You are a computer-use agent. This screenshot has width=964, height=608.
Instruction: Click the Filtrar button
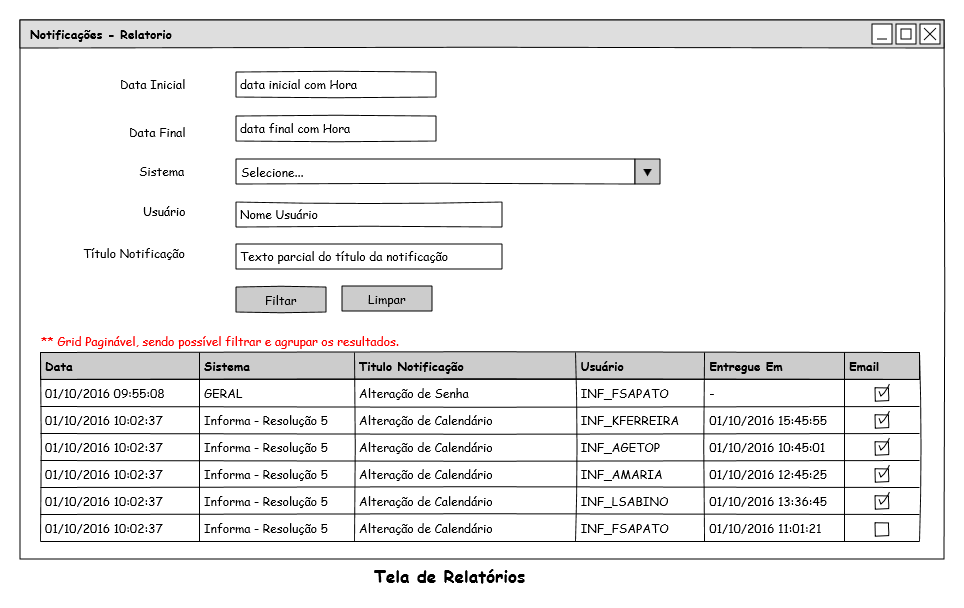point(280,300)
